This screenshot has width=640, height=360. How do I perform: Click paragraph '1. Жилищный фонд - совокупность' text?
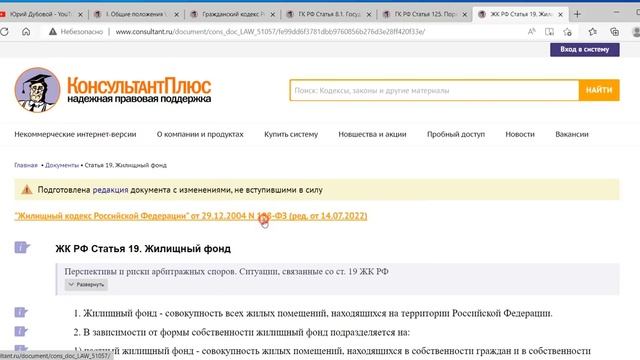313,313
